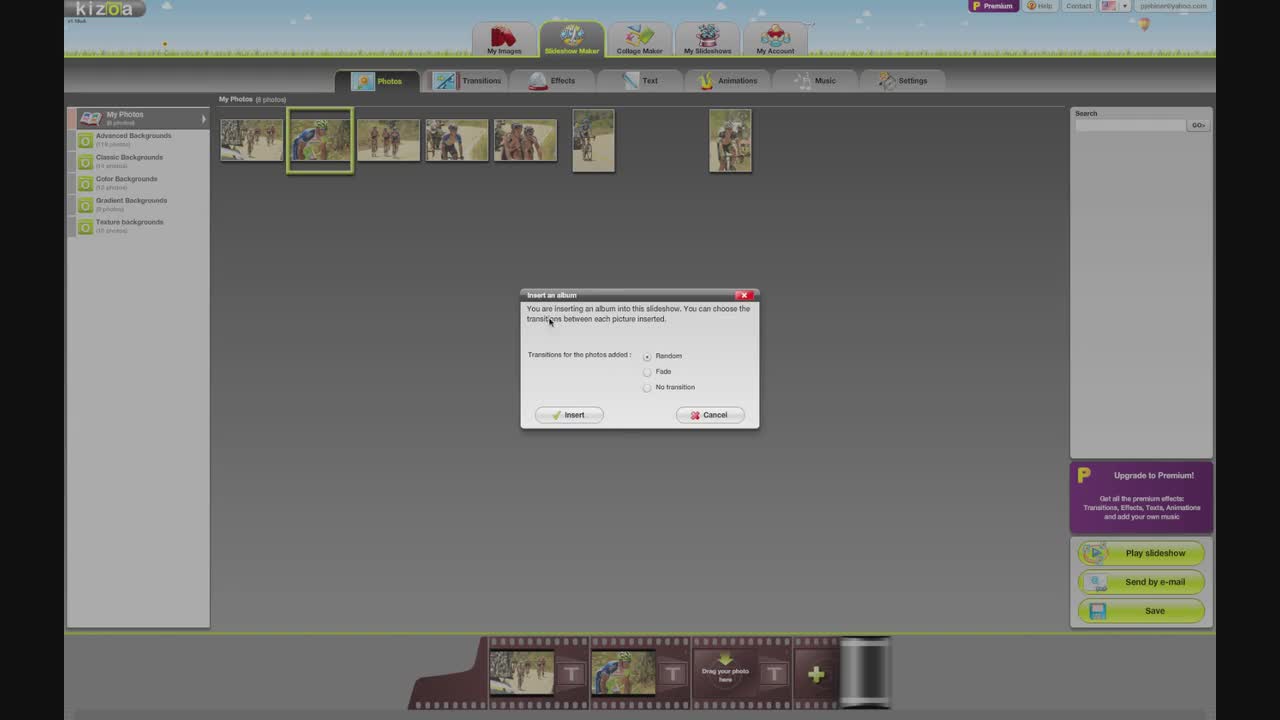Select the second photo in the filmstrip
1280x720 pixels.
click(x=623, y=673)
